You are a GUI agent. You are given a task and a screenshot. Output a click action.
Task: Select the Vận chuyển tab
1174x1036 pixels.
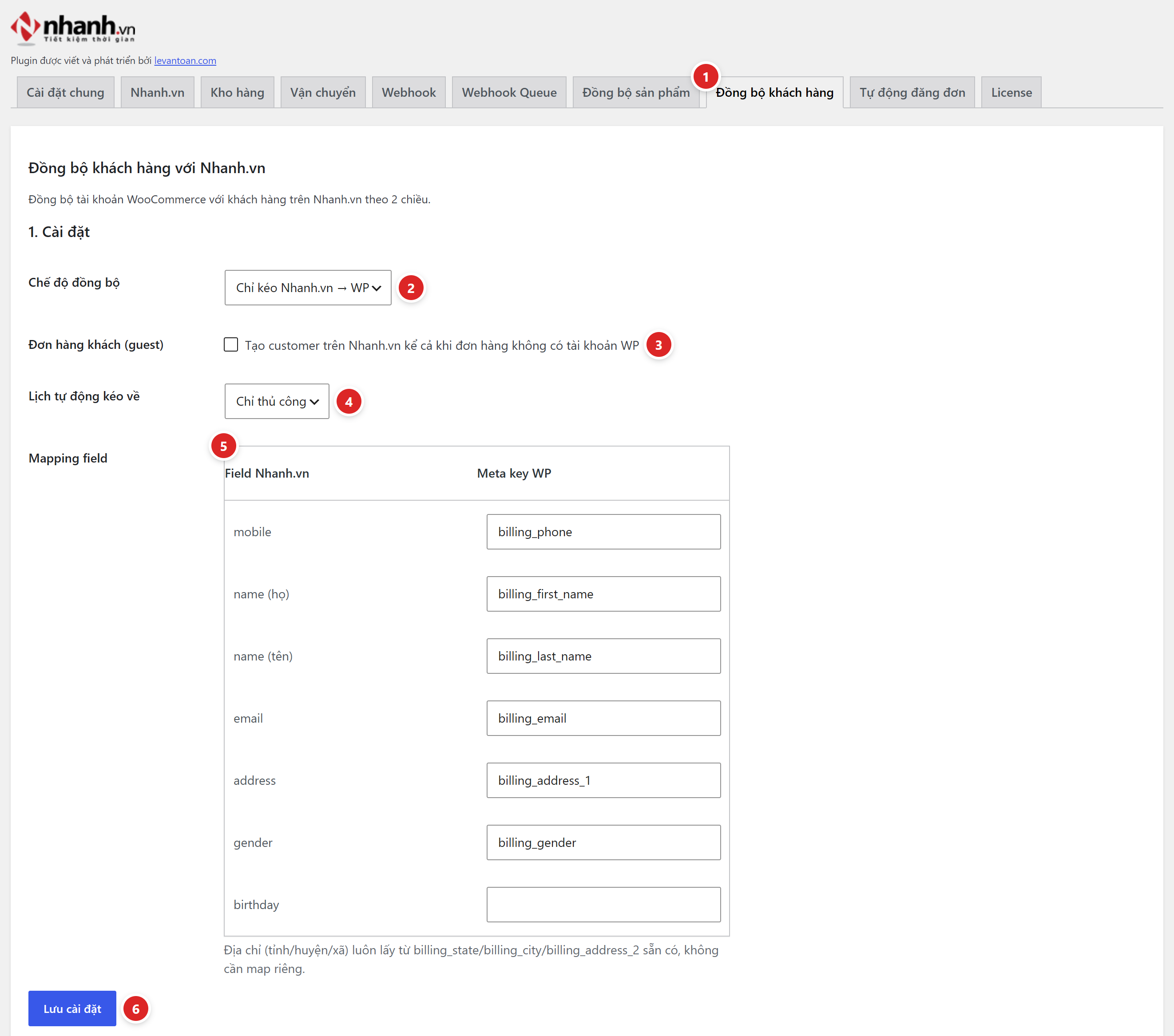323,92
